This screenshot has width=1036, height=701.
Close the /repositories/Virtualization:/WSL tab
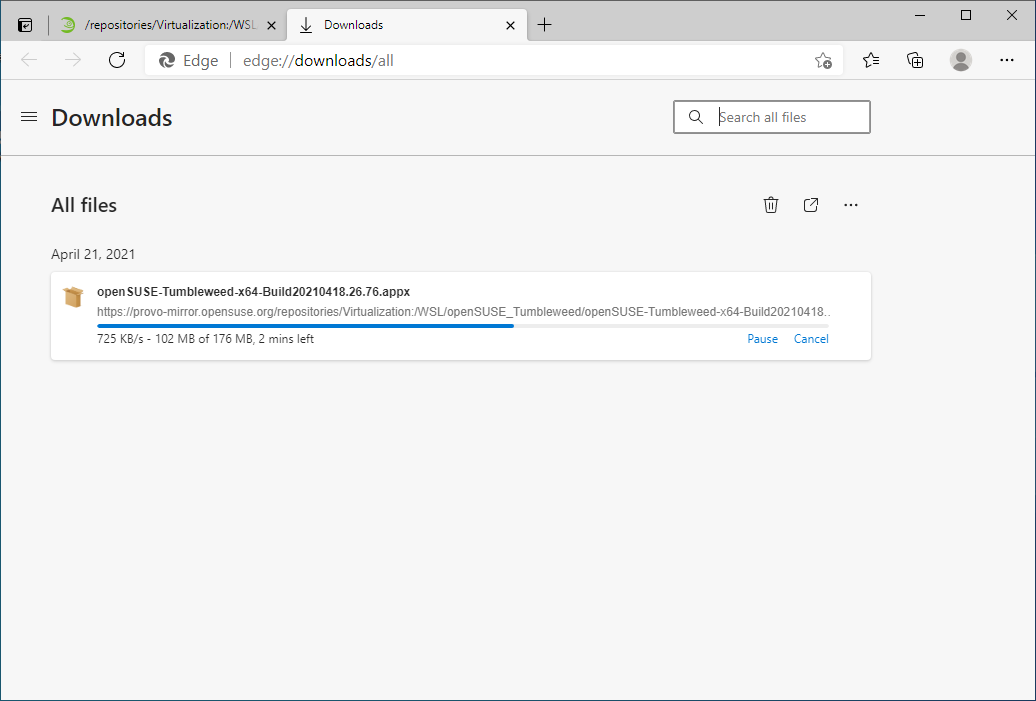(271, 25)
